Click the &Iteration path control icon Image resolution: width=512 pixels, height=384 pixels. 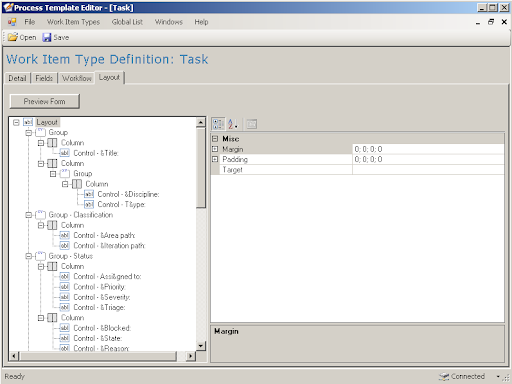(x=64, y=246)
